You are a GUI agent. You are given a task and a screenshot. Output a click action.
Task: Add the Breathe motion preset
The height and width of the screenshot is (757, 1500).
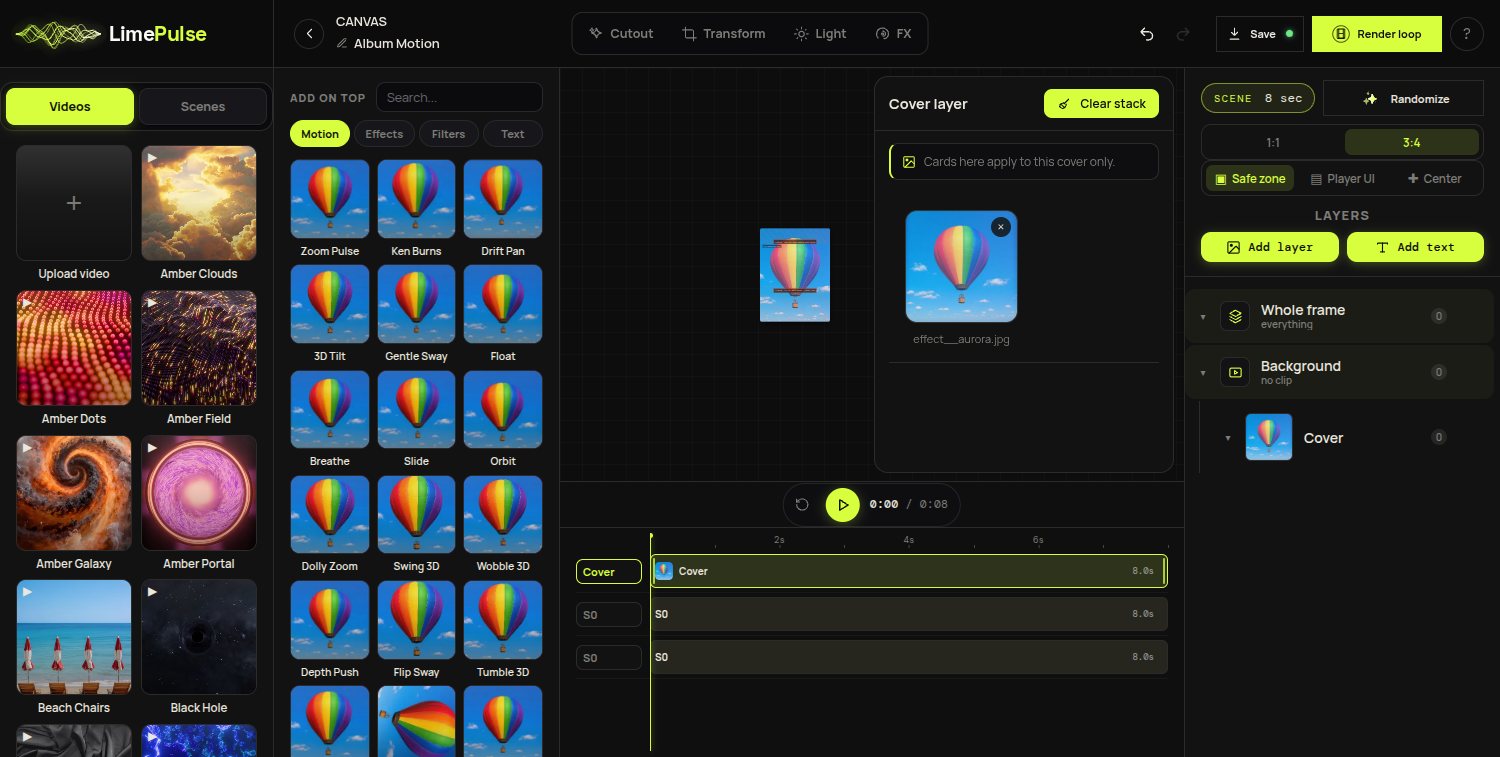point(330,410)
